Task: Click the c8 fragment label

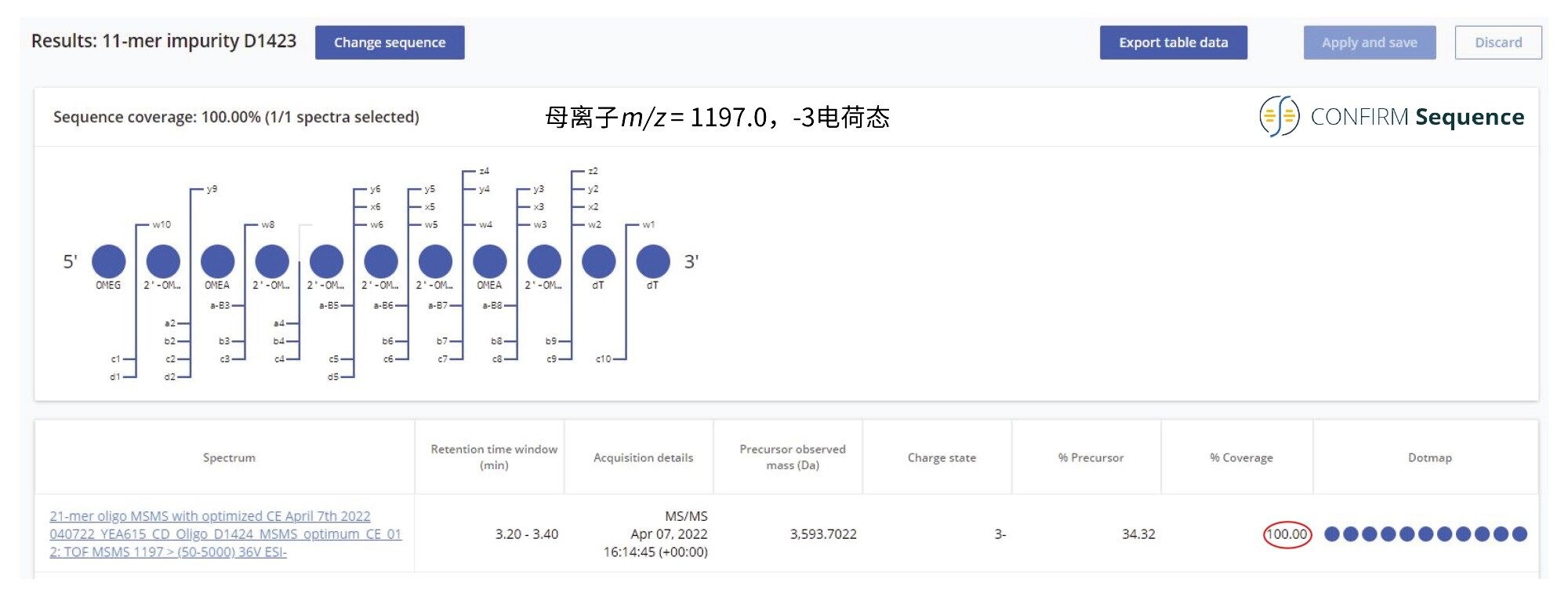Action: [x=496, y=359]
